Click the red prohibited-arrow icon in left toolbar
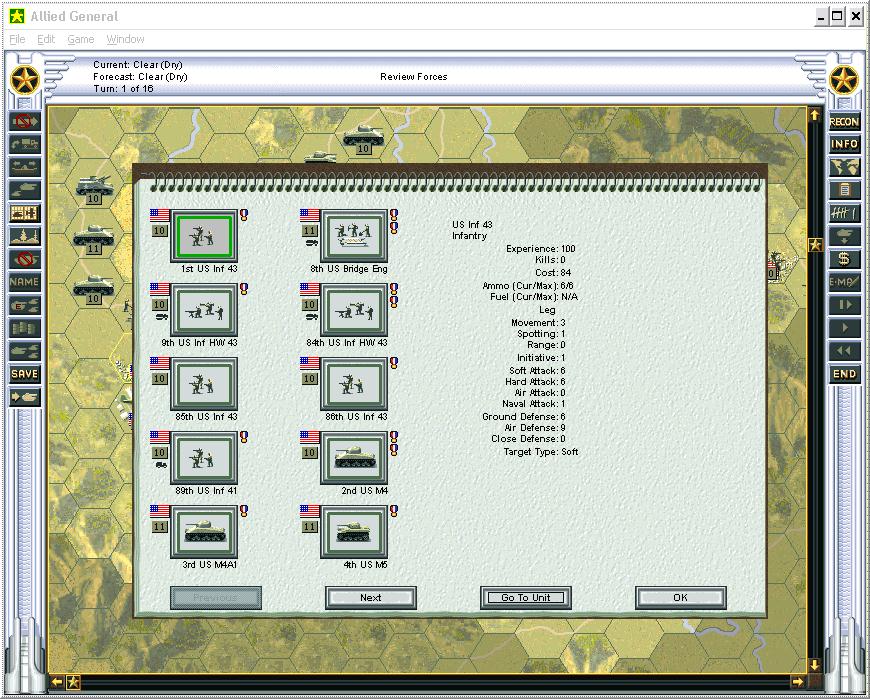The image size is (870, 699). 24,121
